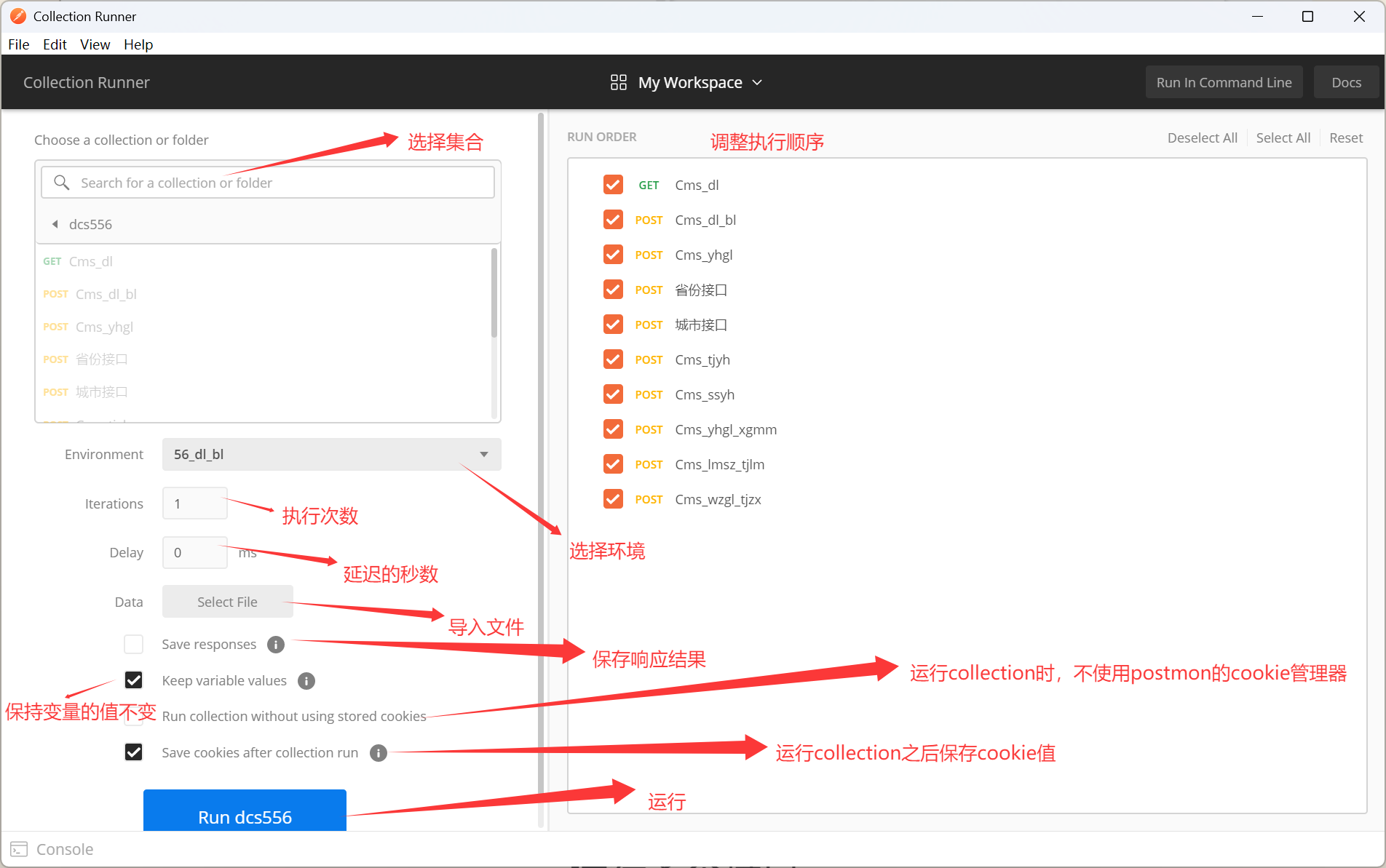Uncheck Cms_tjyh request in run order
The height and width of the screenshot is (868, 1386).
click(613, 359)
